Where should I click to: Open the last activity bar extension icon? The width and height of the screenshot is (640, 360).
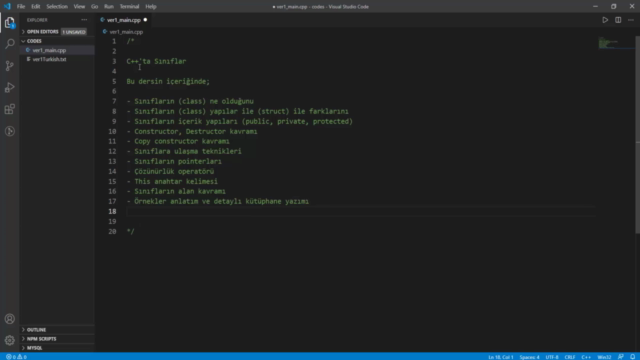pos(10,131)
